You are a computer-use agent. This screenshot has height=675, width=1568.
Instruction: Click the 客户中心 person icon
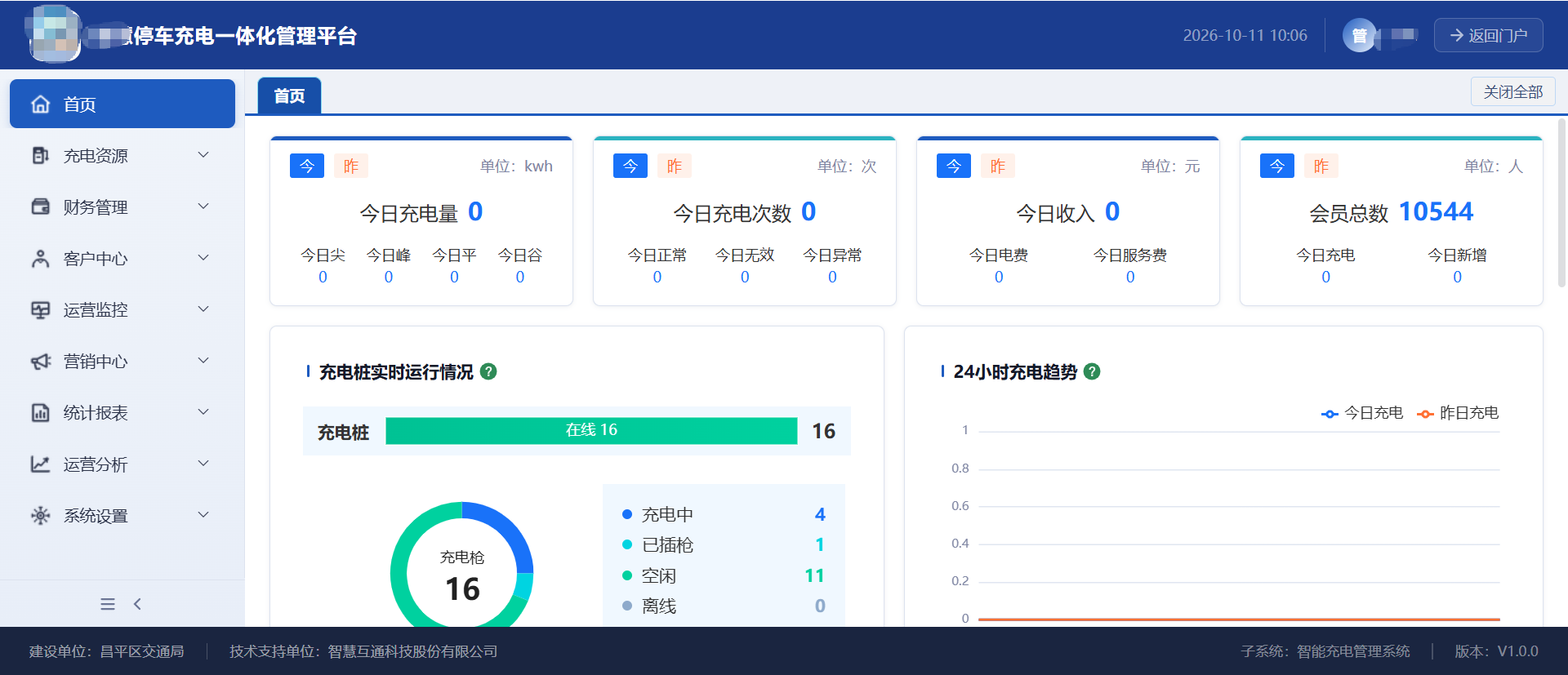tap(40, 259)
